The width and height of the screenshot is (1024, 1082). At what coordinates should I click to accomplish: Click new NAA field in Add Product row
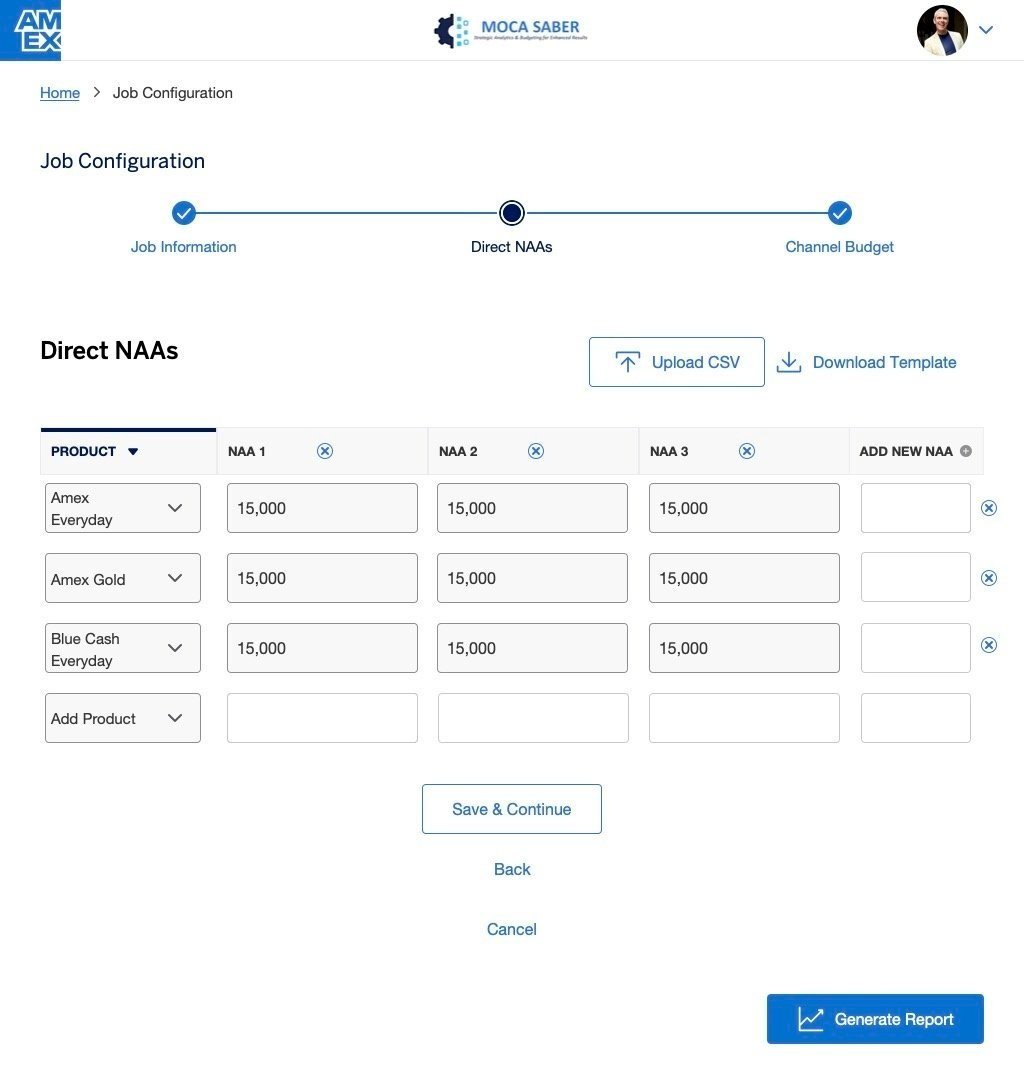tap(916, 718)
